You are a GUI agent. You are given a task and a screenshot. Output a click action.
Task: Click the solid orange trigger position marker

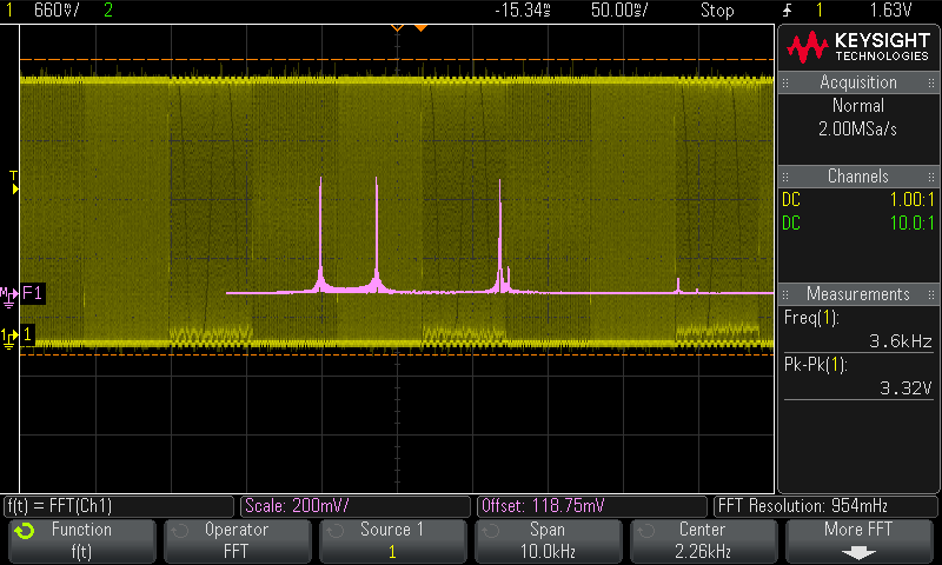point(421,28)
